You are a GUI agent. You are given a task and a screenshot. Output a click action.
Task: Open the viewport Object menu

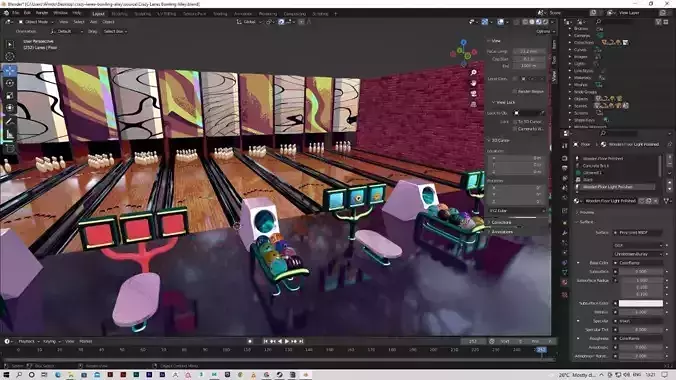[x=109, y=22]
